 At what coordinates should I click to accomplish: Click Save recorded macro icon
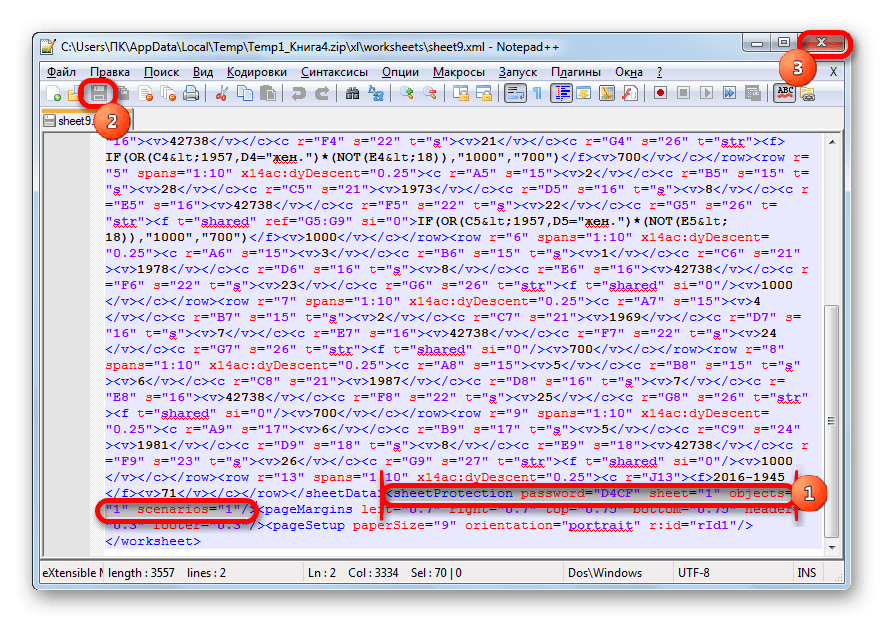753,93
